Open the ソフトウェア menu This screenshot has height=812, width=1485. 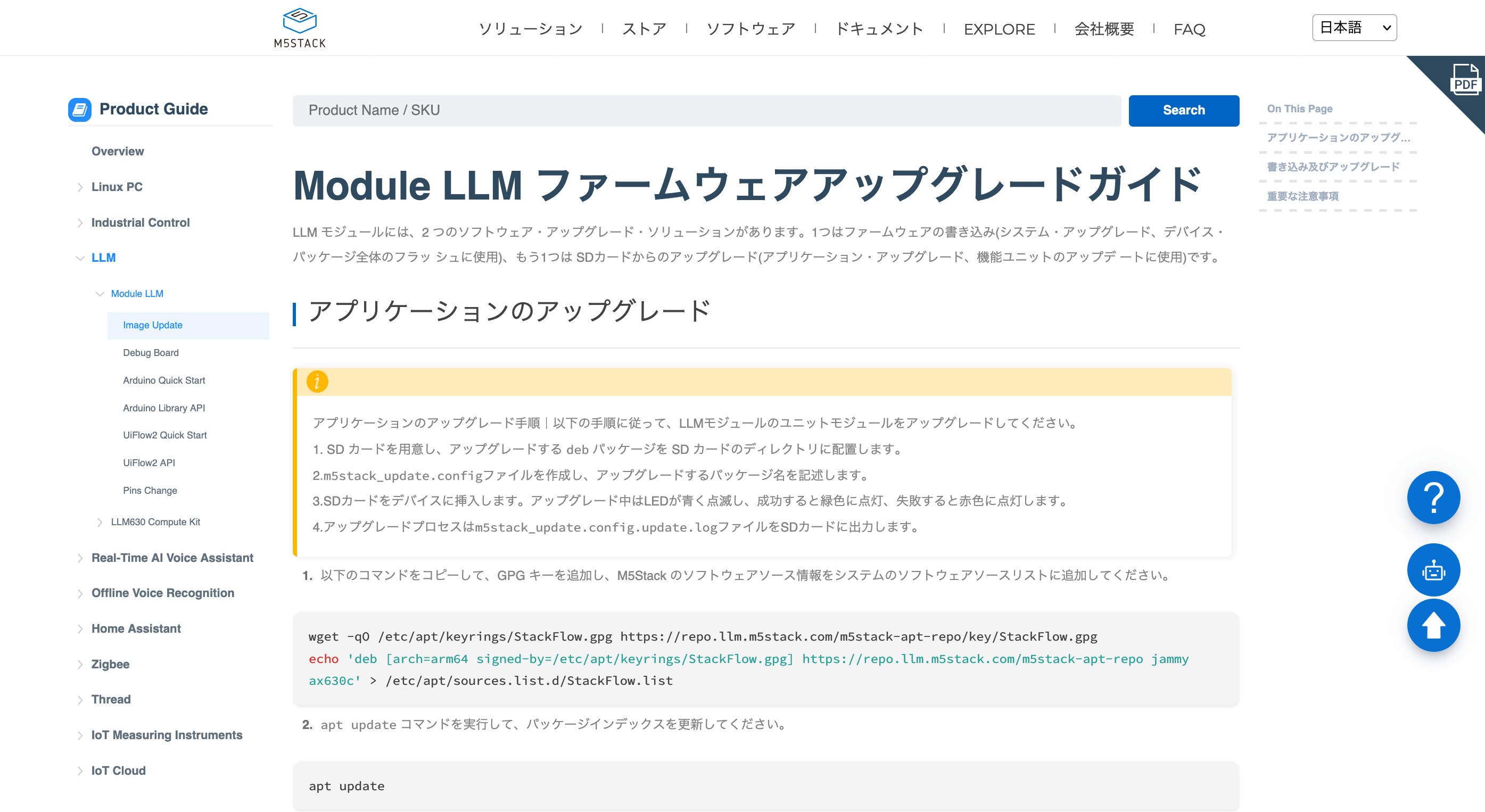[x=750, y=29]
